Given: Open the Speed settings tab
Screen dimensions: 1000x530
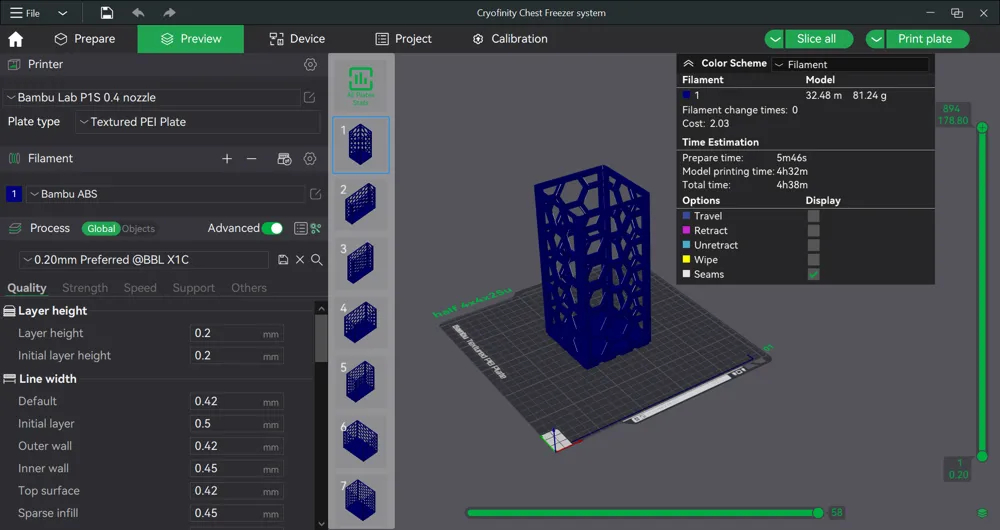Looking at the screenshot, I should [140, 288].
